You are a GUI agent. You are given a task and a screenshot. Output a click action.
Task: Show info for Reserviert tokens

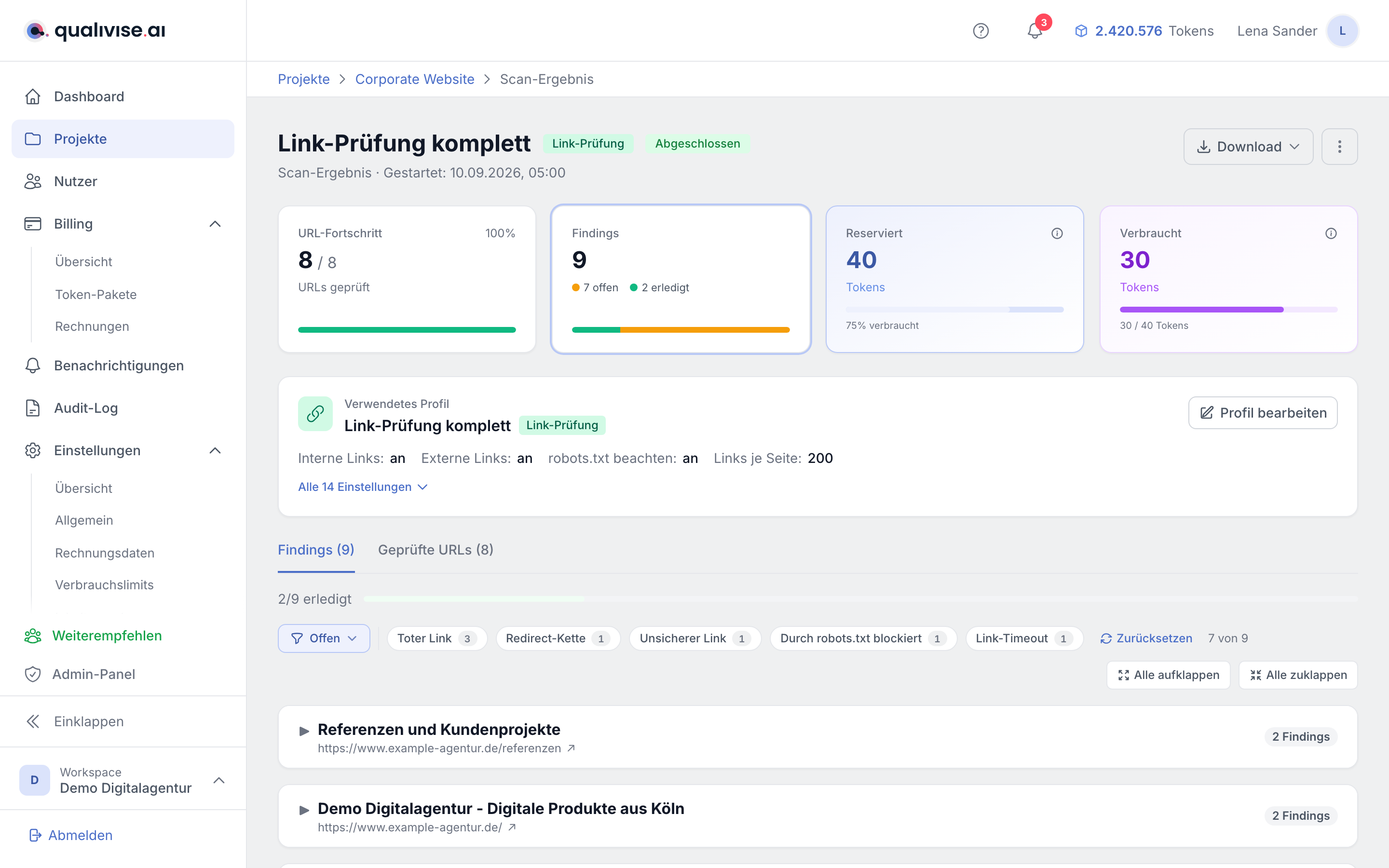coord(1057,233)
